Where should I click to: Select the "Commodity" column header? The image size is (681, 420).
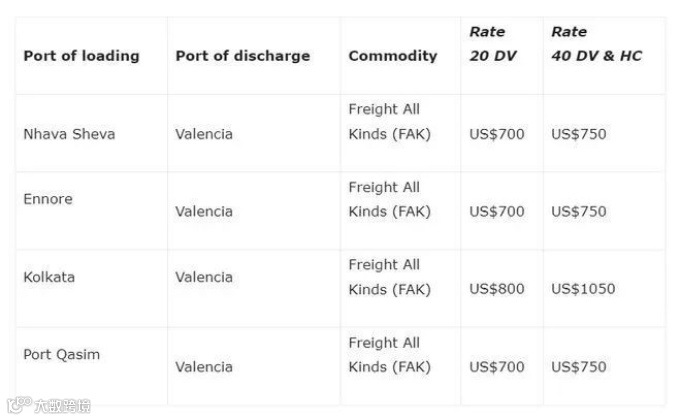tap(392, 56)
